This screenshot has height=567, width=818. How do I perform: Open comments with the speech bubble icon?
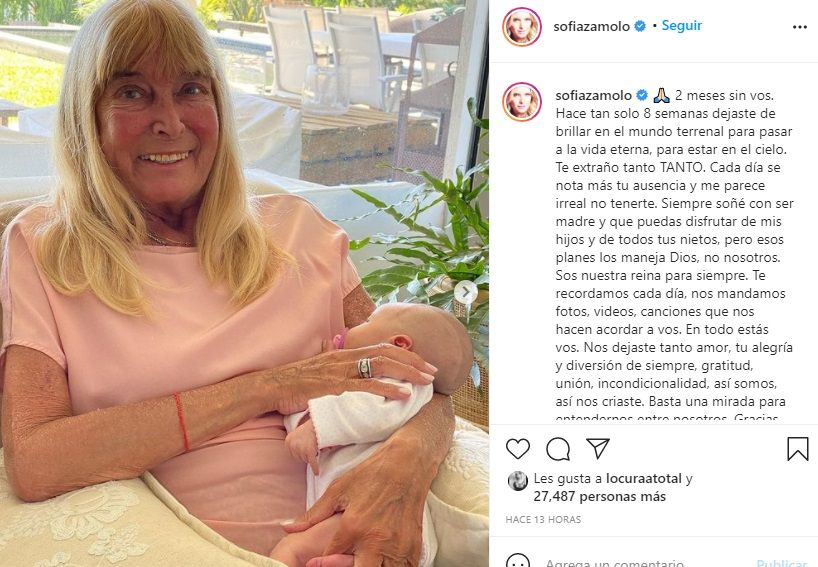(x=558, y=449)
